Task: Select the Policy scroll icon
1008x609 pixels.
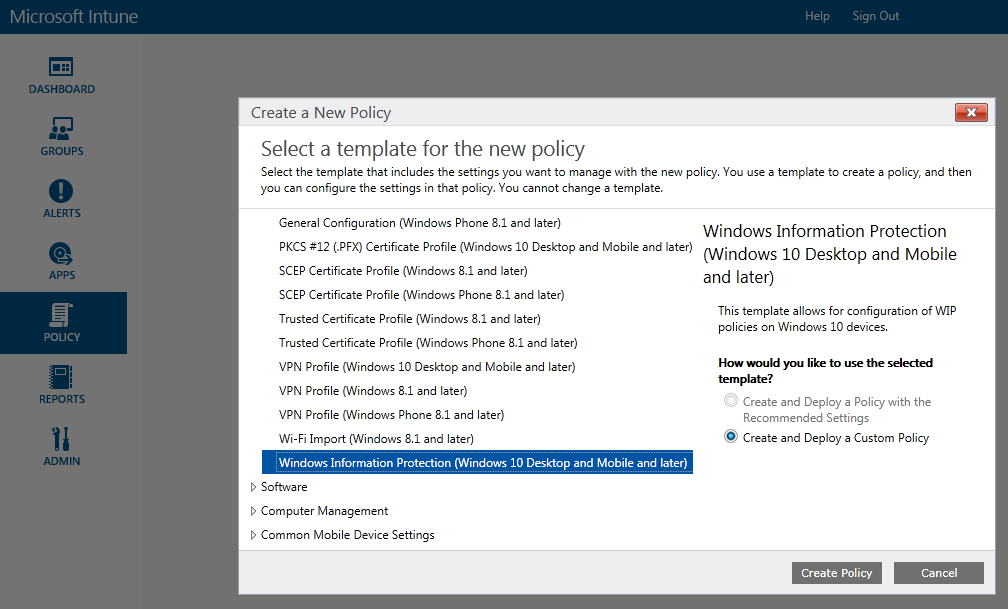Action: [62, 315]
